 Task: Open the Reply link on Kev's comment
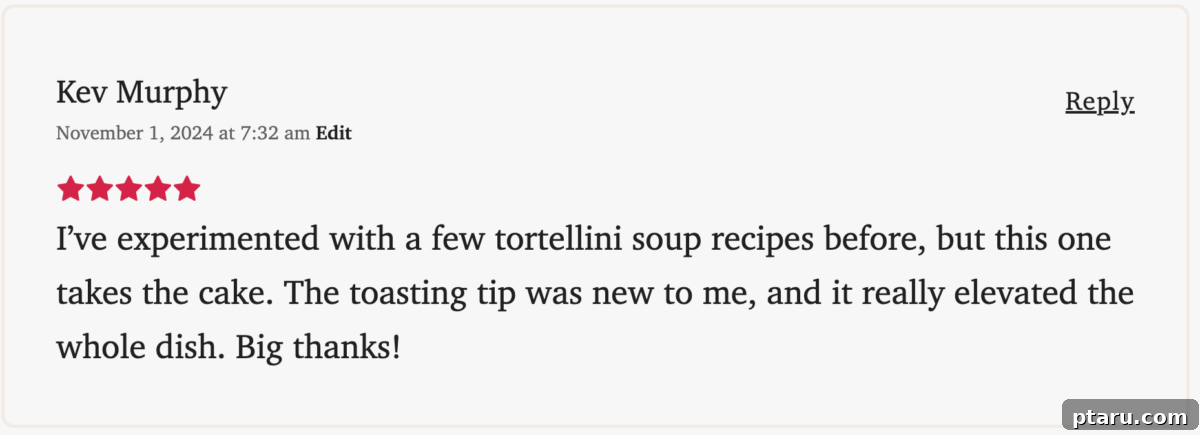click(1099, 101)
